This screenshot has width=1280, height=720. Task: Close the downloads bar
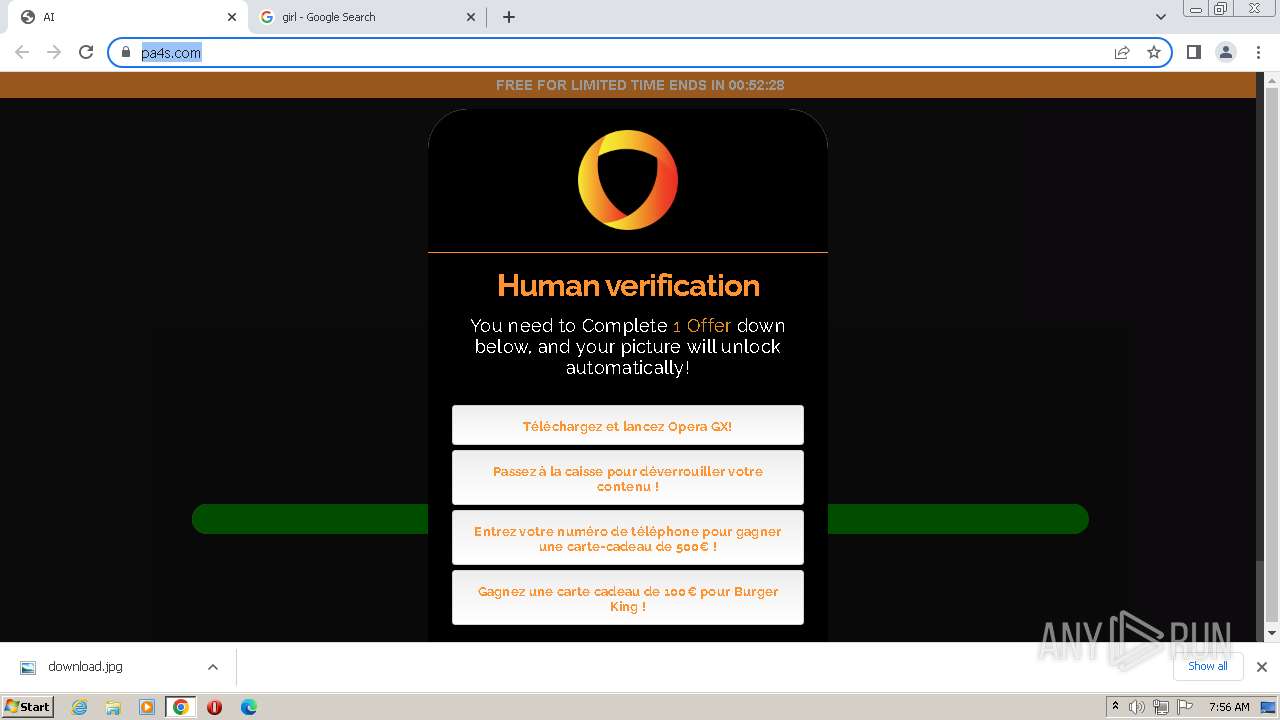coord(1262,667)
